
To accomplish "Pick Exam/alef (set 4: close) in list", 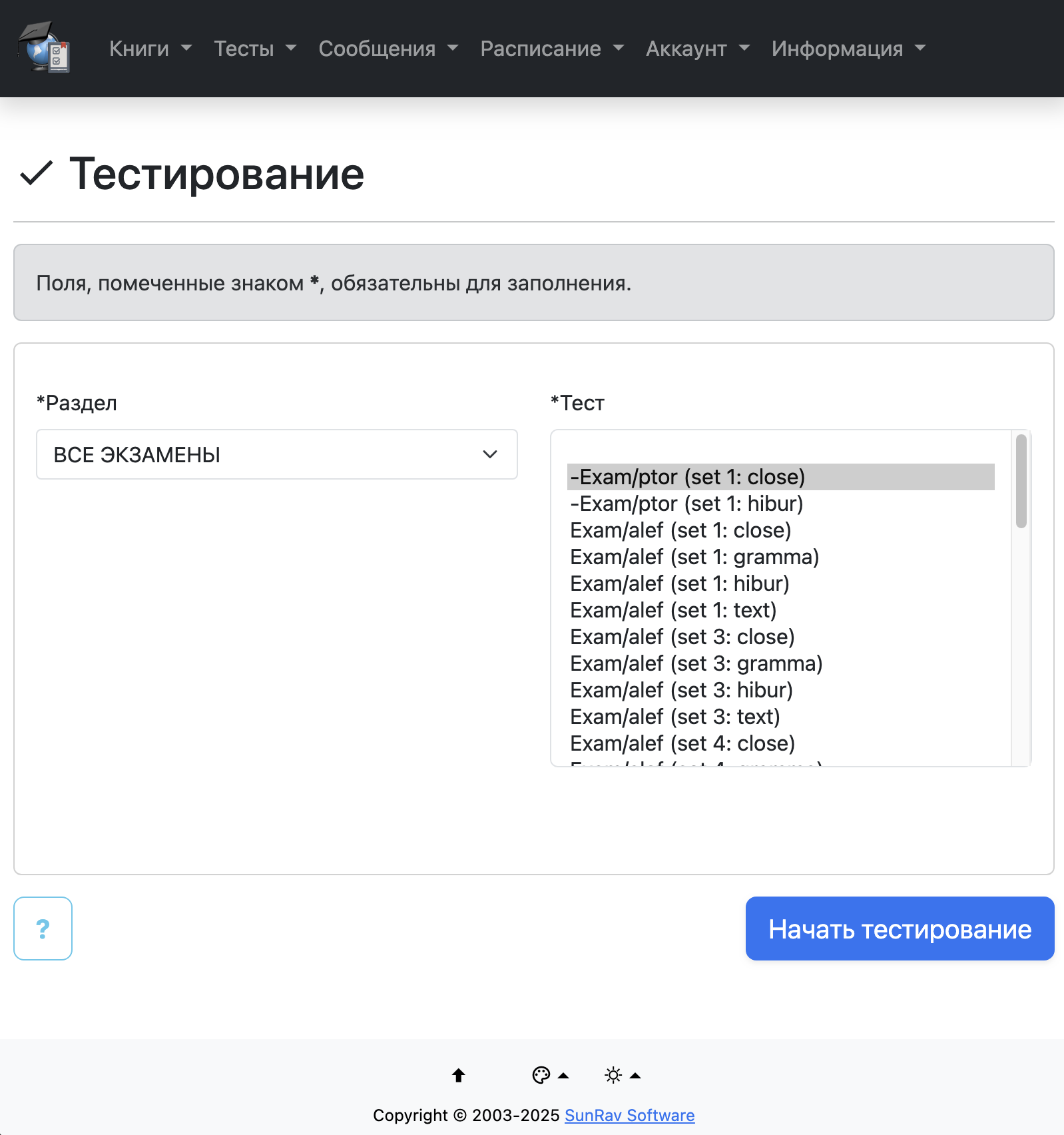I will click(682, 743).
